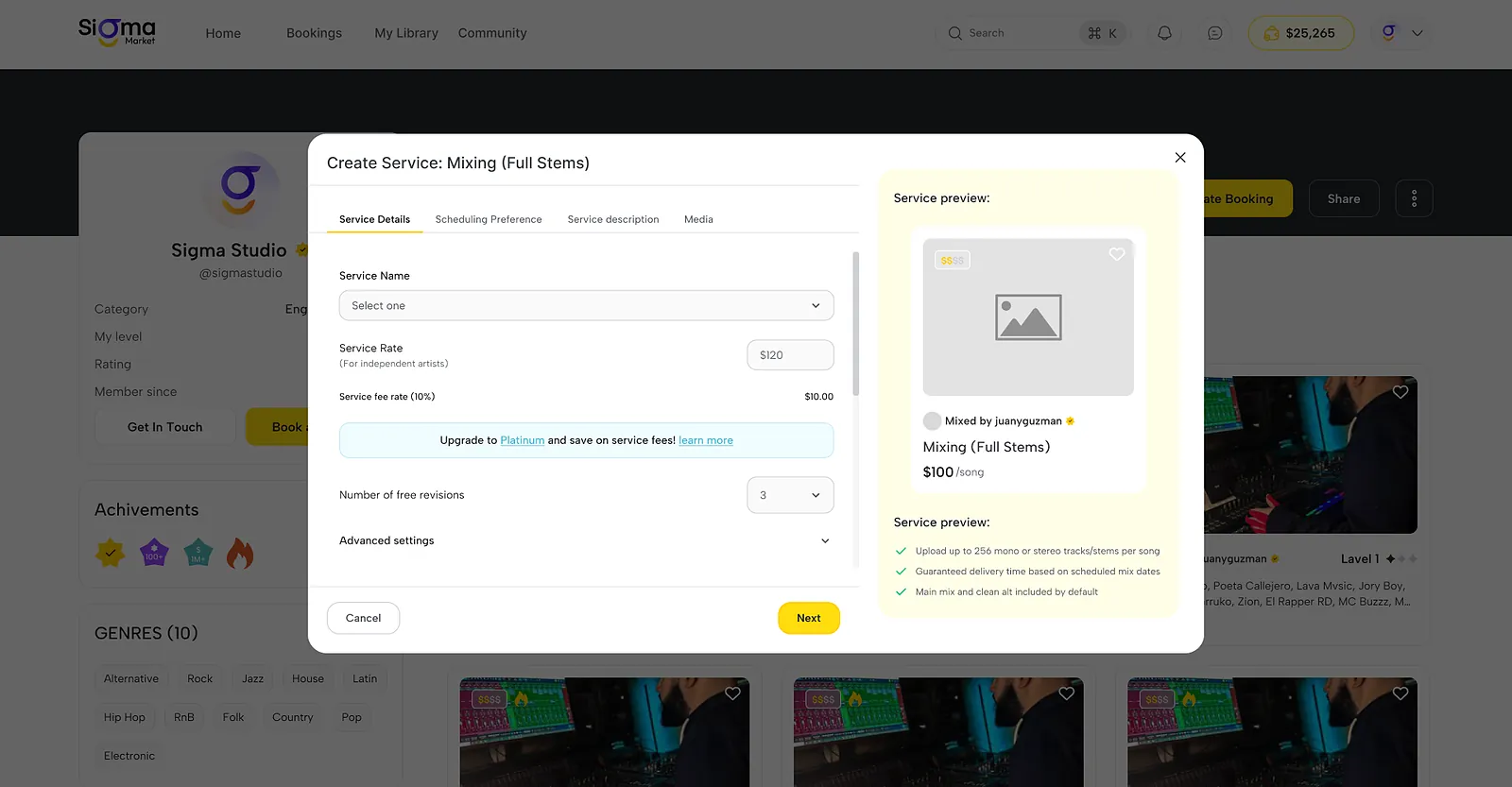Select the Hip Hop genre tag
This screenshot has width=1512, height=787.
(125, 717)
